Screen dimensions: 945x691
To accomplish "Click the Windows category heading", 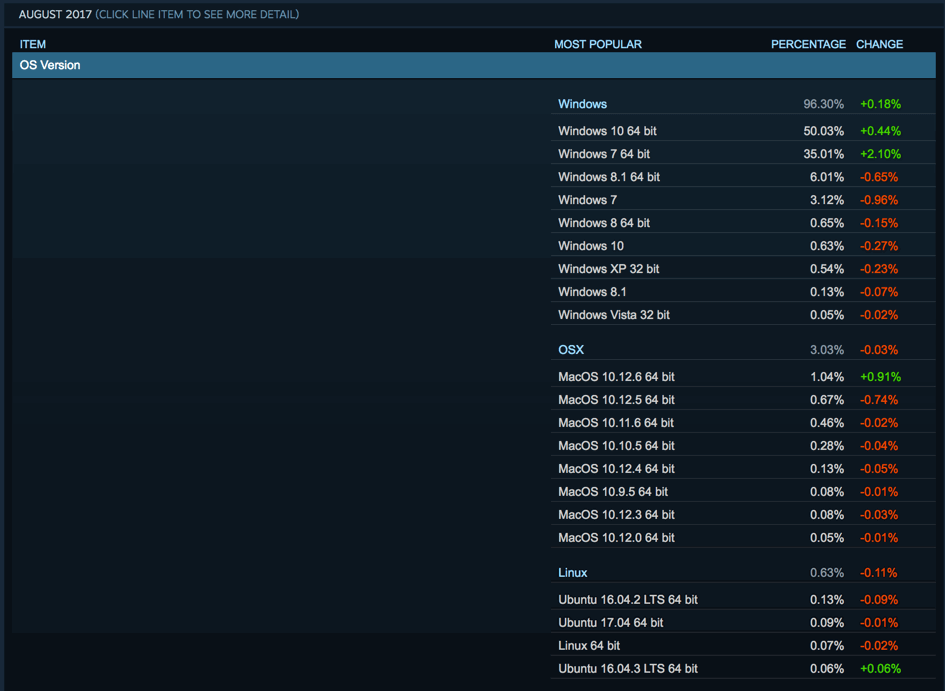I will [x=582, y=104].
